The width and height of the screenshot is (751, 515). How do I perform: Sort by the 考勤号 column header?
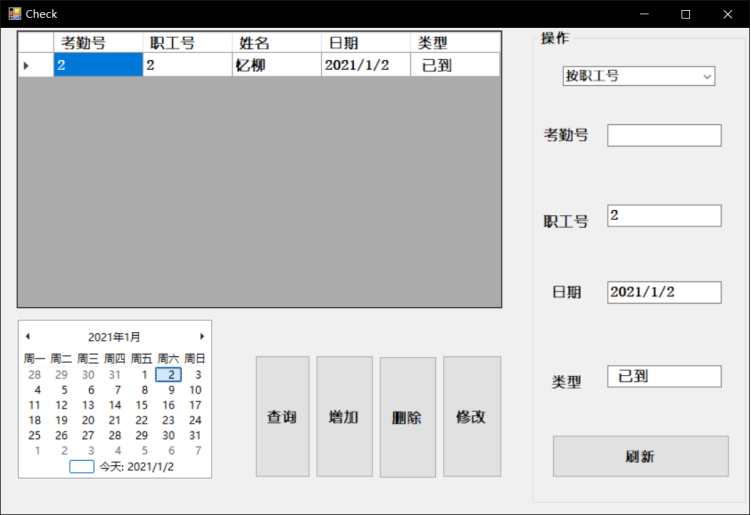click(98, 43)
